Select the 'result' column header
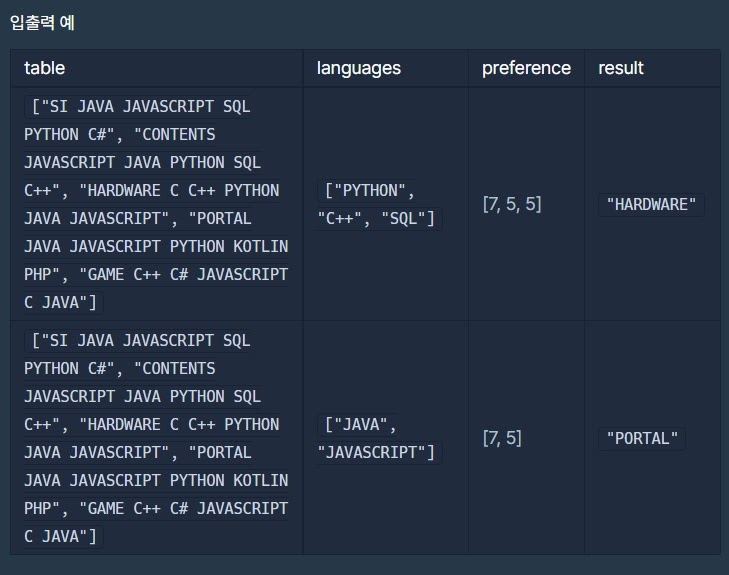The height and width of the screenshot is (575, 729). point(621,68)
